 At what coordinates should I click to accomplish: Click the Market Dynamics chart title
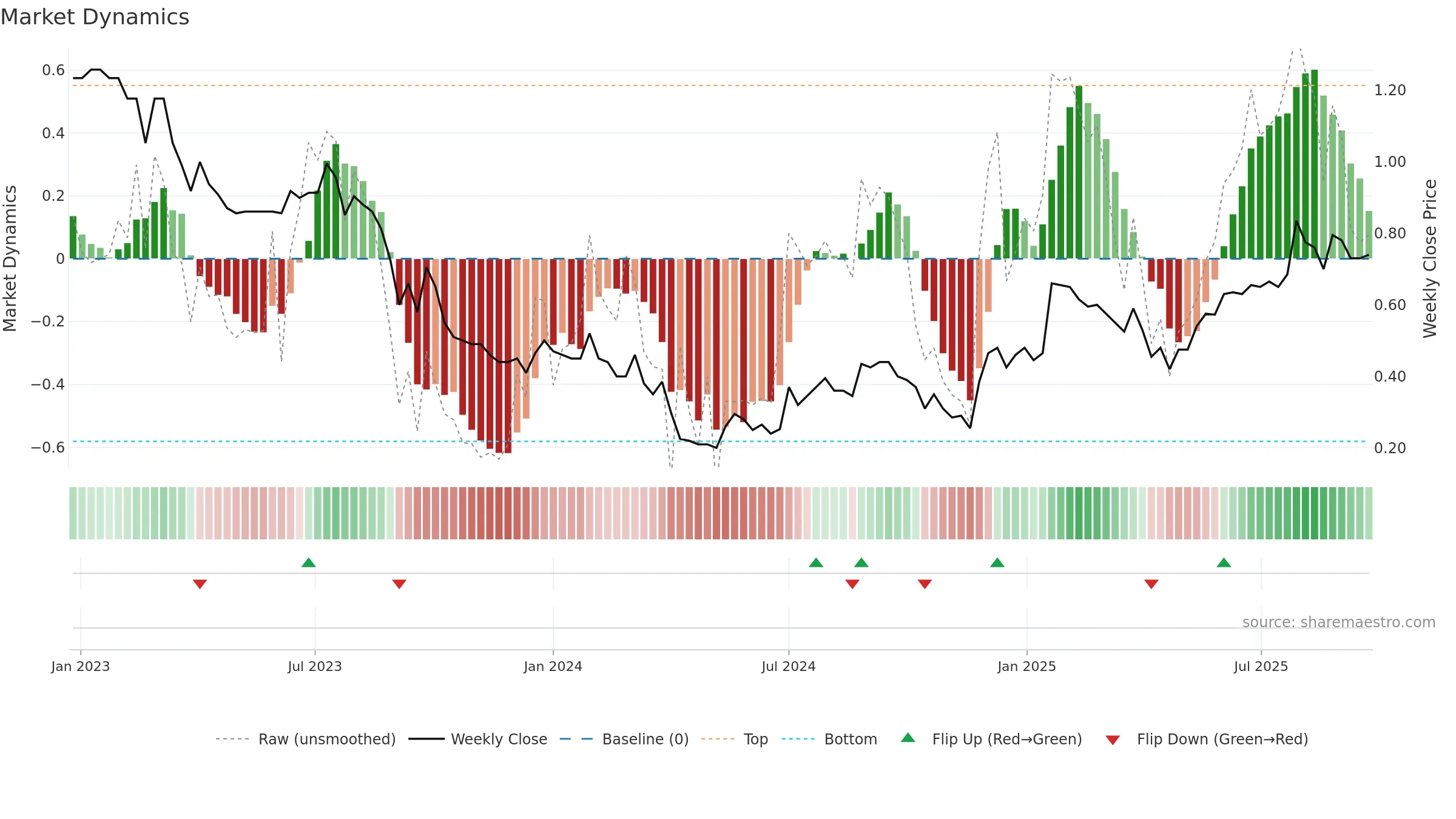(95, 17)
